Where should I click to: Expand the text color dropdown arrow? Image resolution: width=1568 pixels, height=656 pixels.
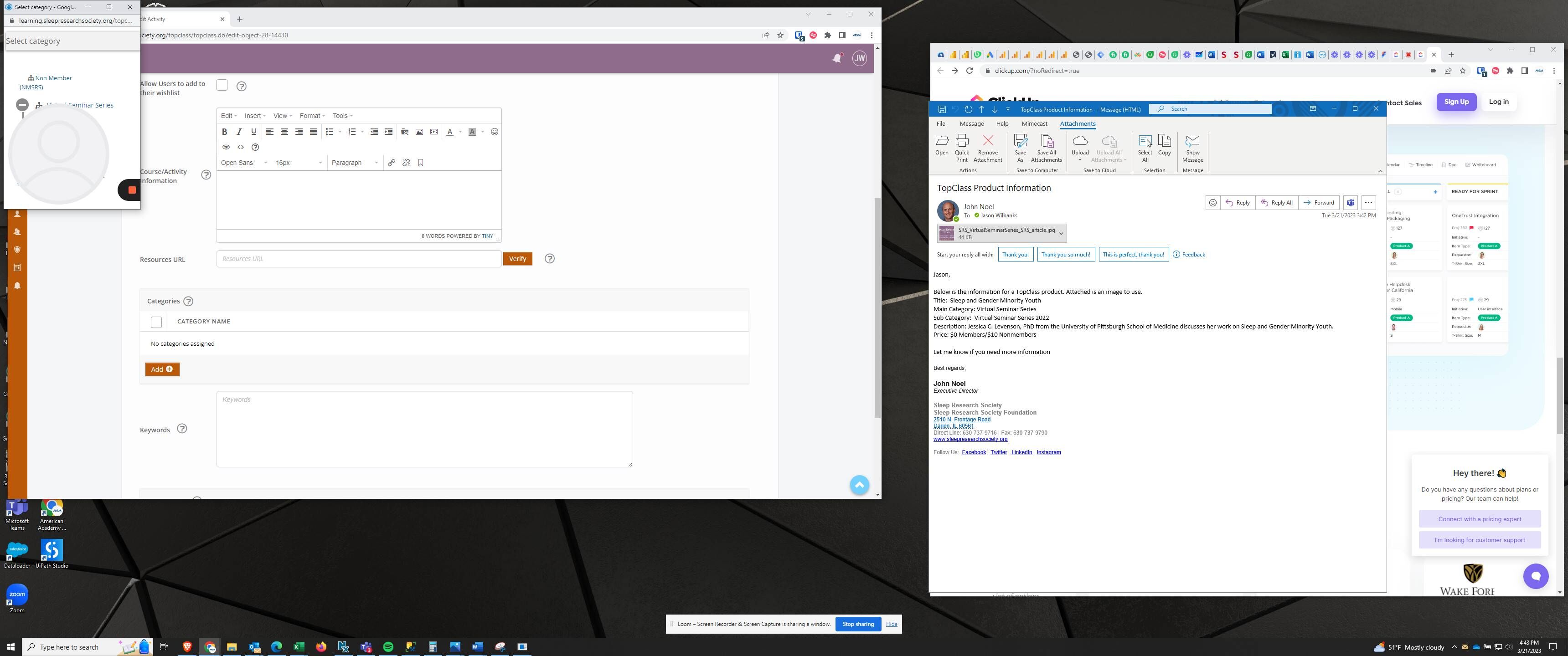(x=460, y=132)
